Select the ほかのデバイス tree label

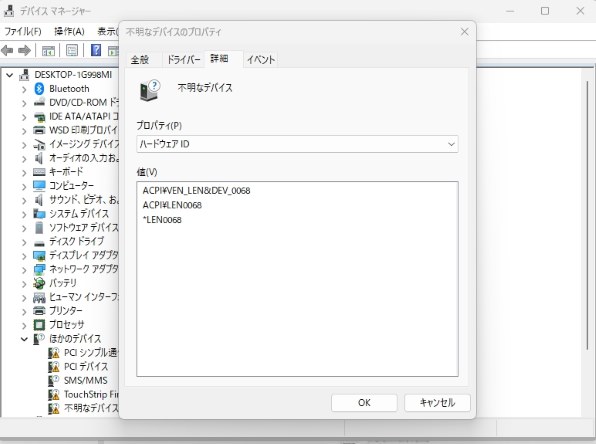pos(75,339)
